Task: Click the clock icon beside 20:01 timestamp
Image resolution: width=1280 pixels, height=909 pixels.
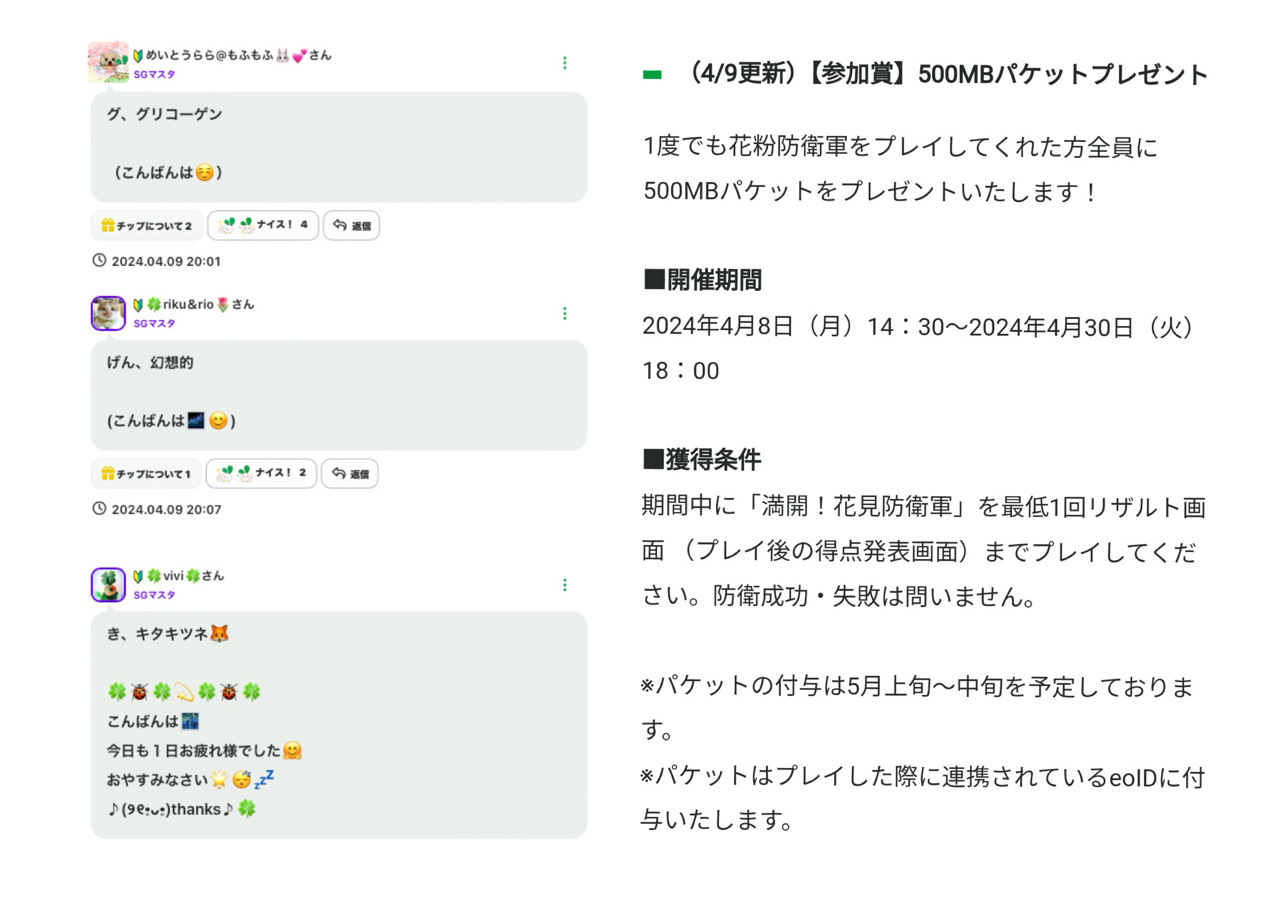Action: coord(99,261)
